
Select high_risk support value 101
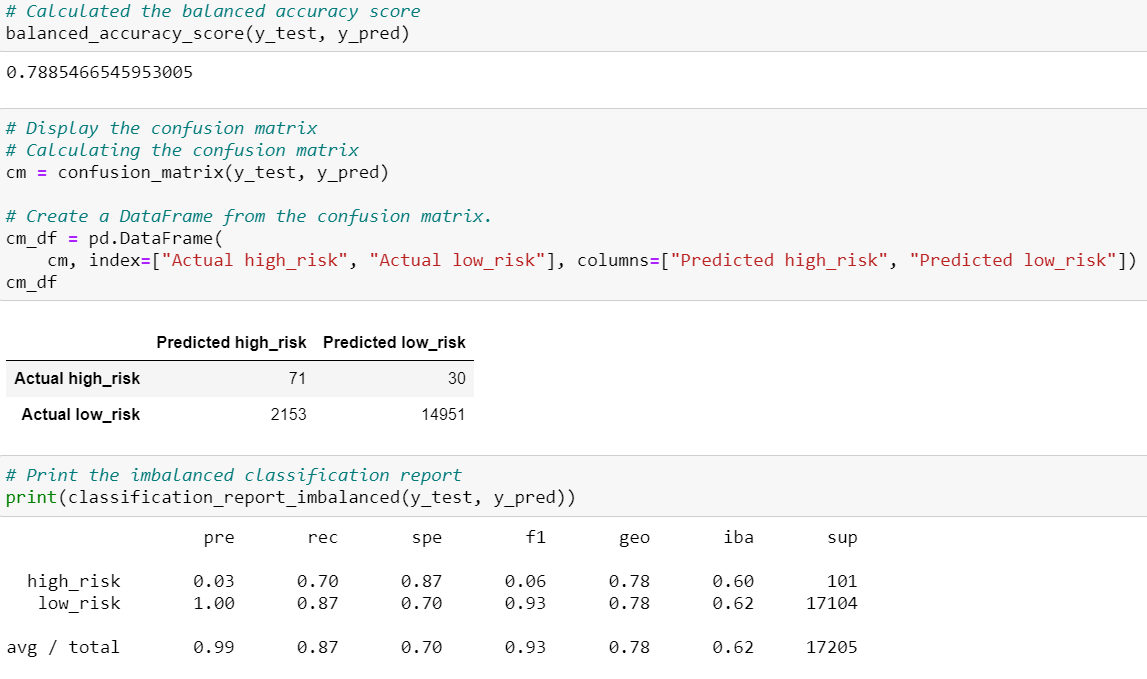click(842, 581)
